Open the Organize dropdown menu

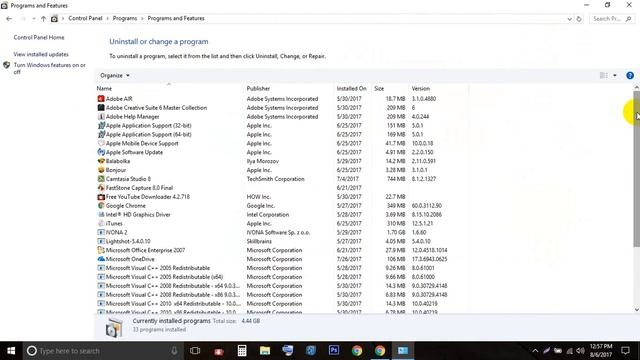click(115, 76)
